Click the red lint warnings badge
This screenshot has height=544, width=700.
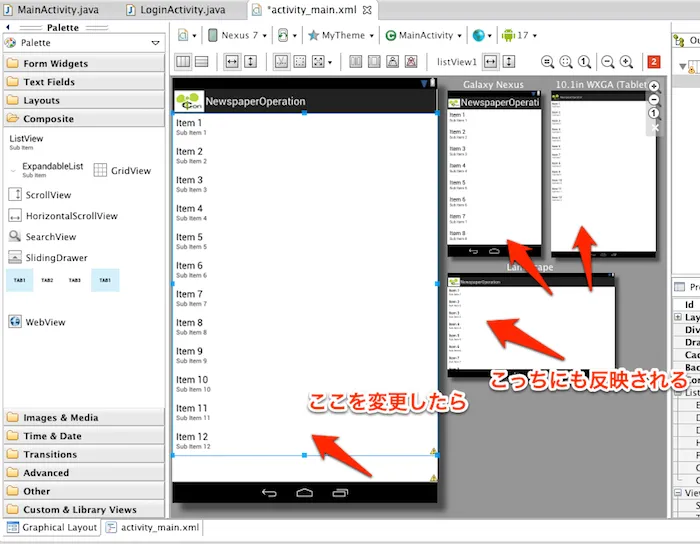[654, 62]
